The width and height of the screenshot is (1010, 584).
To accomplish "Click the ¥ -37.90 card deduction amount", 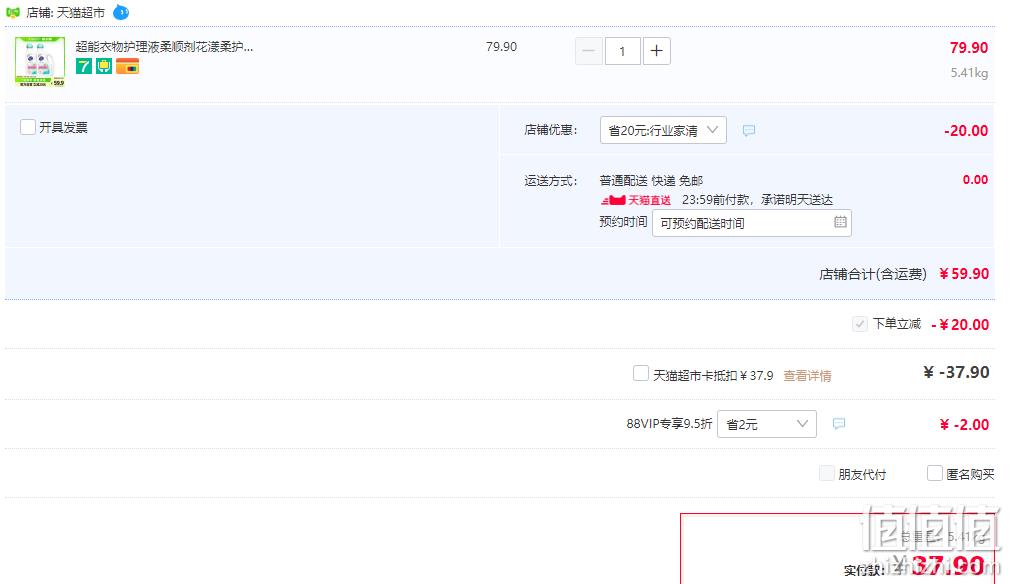I will [956, 372].
